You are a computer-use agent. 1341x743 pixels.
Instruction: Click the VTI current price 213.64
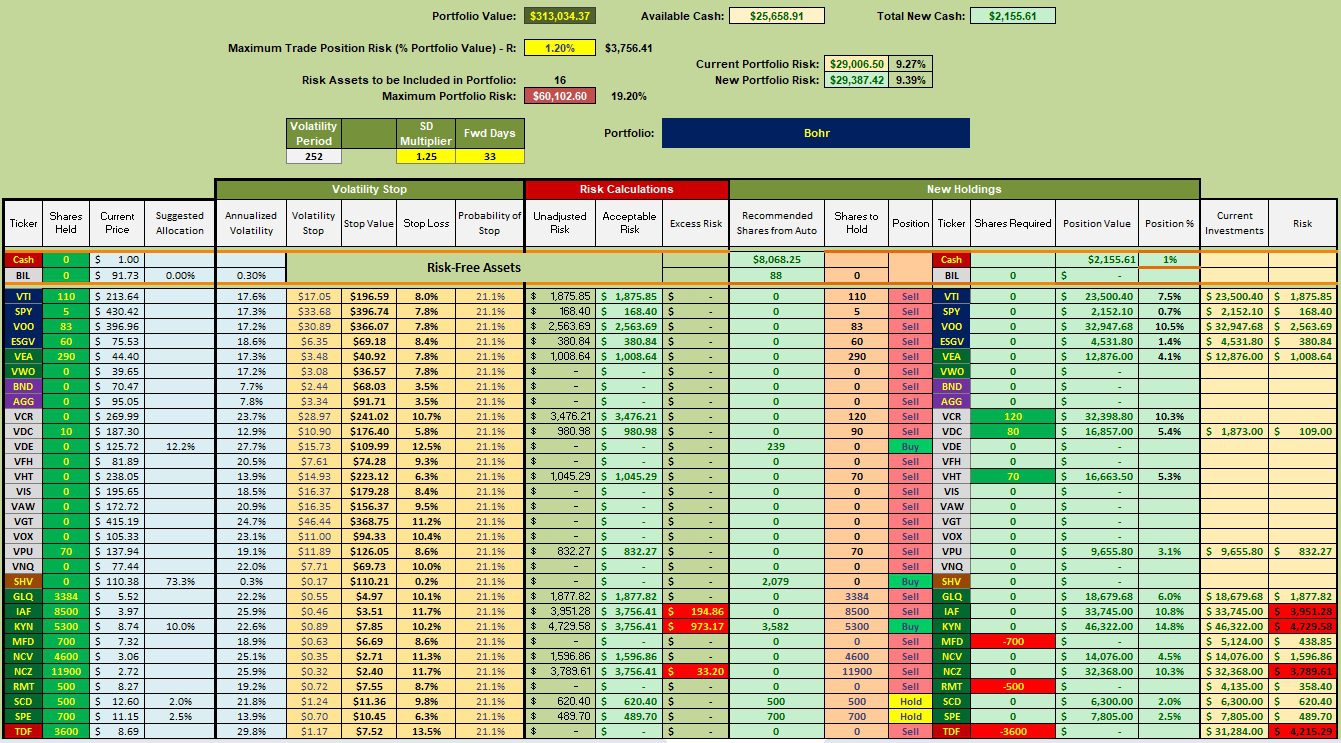(117, 297)
